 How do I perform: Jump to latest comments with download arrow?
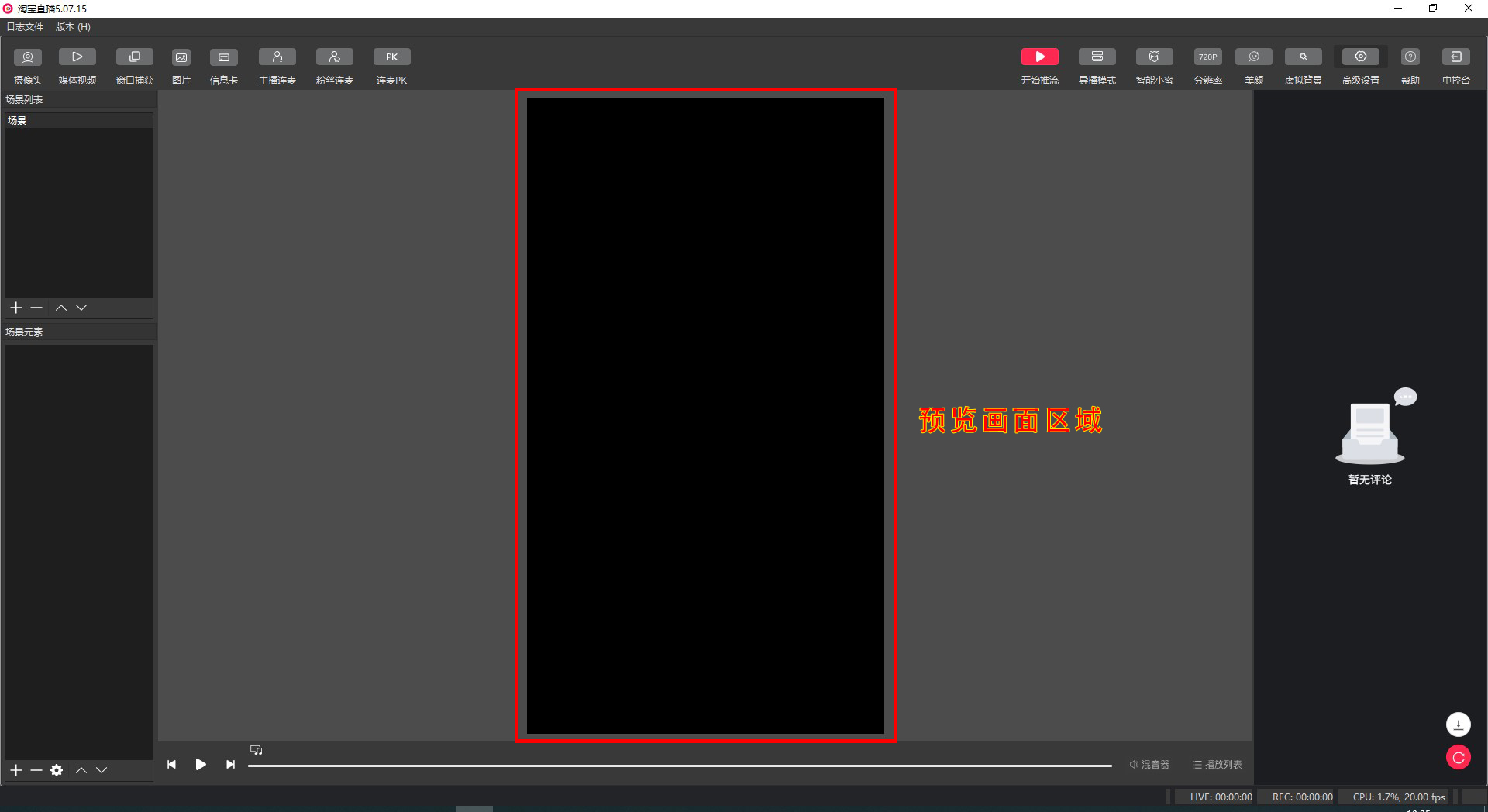pos(1459,724)
